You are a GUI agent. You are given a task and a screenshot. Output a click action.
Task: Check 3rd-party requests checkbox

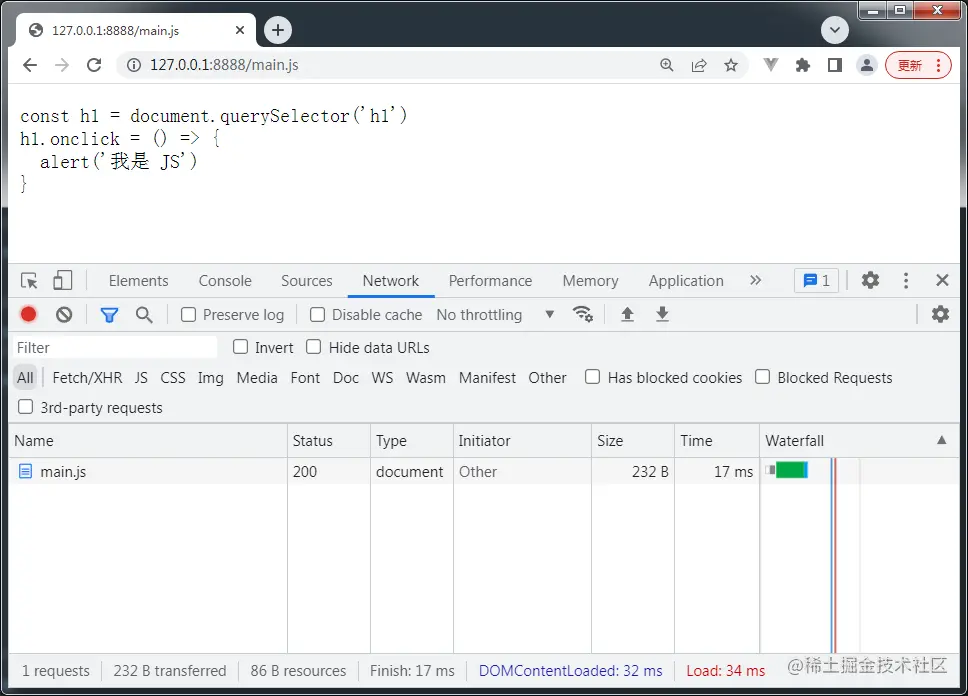pos(25,407)
